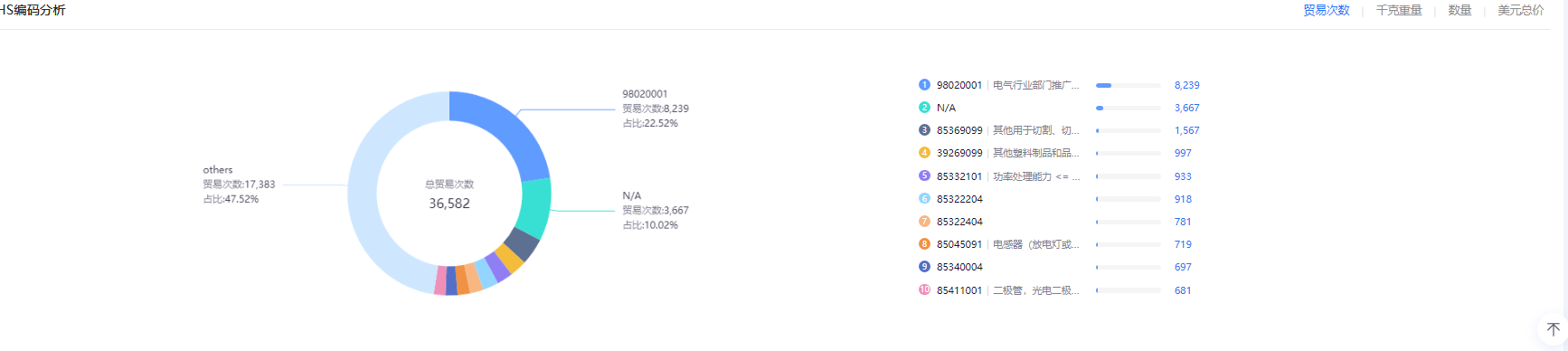Switch to the 美元总价 tab
This screenshot has height=351, width=1568.
[1521, 11]
